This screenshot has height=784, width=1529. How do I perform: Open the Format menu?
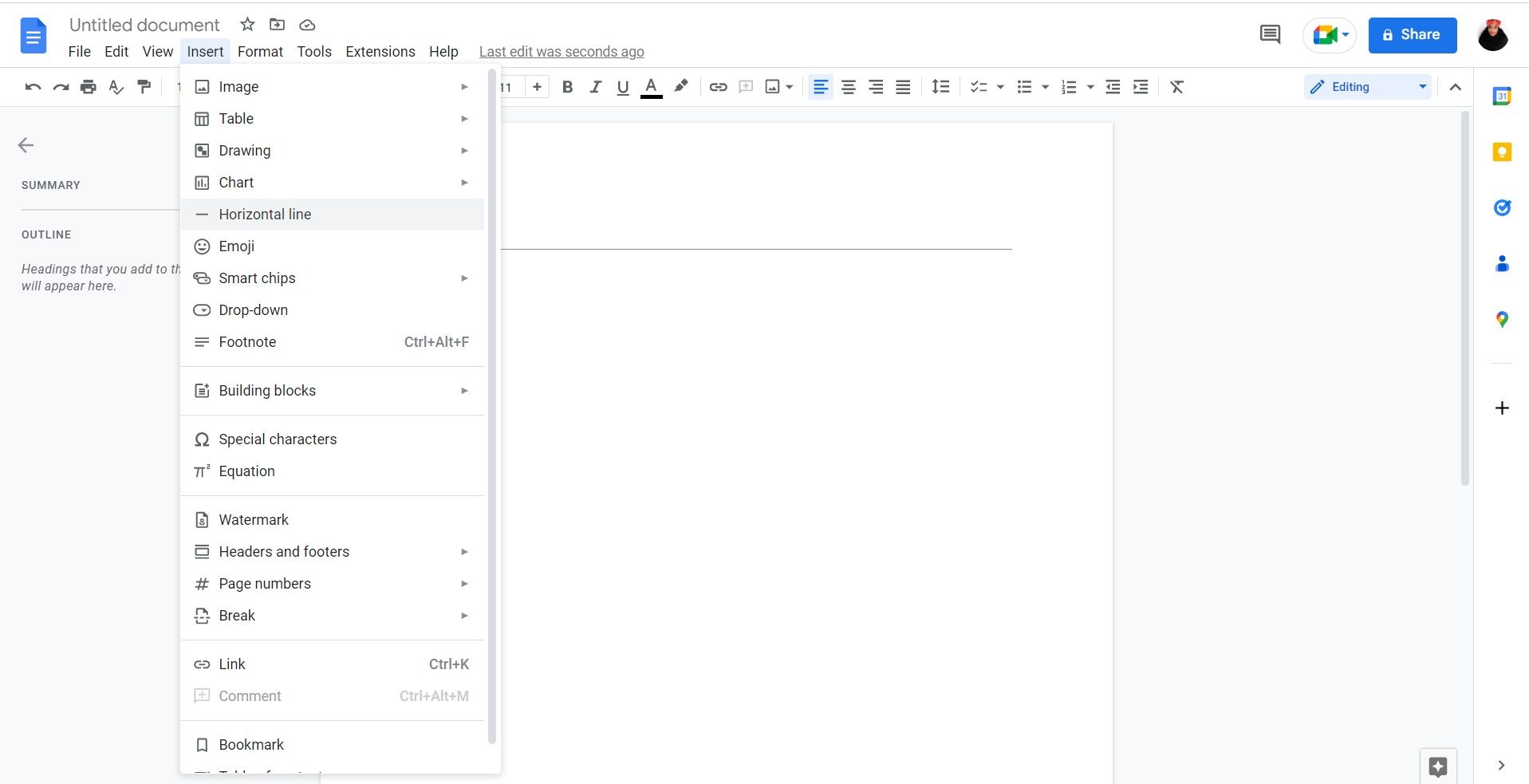point(259,51)
